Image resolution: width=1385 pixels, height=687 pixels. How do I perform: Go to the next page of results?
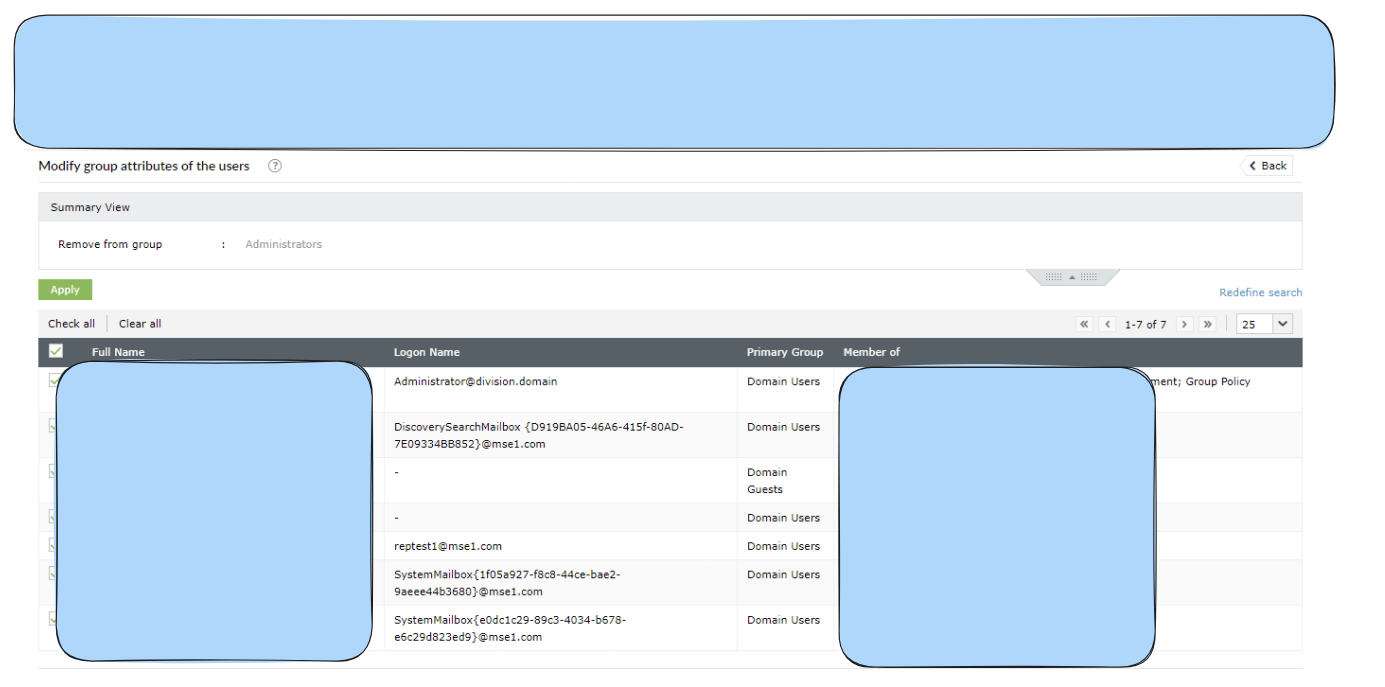point(1184,324)
